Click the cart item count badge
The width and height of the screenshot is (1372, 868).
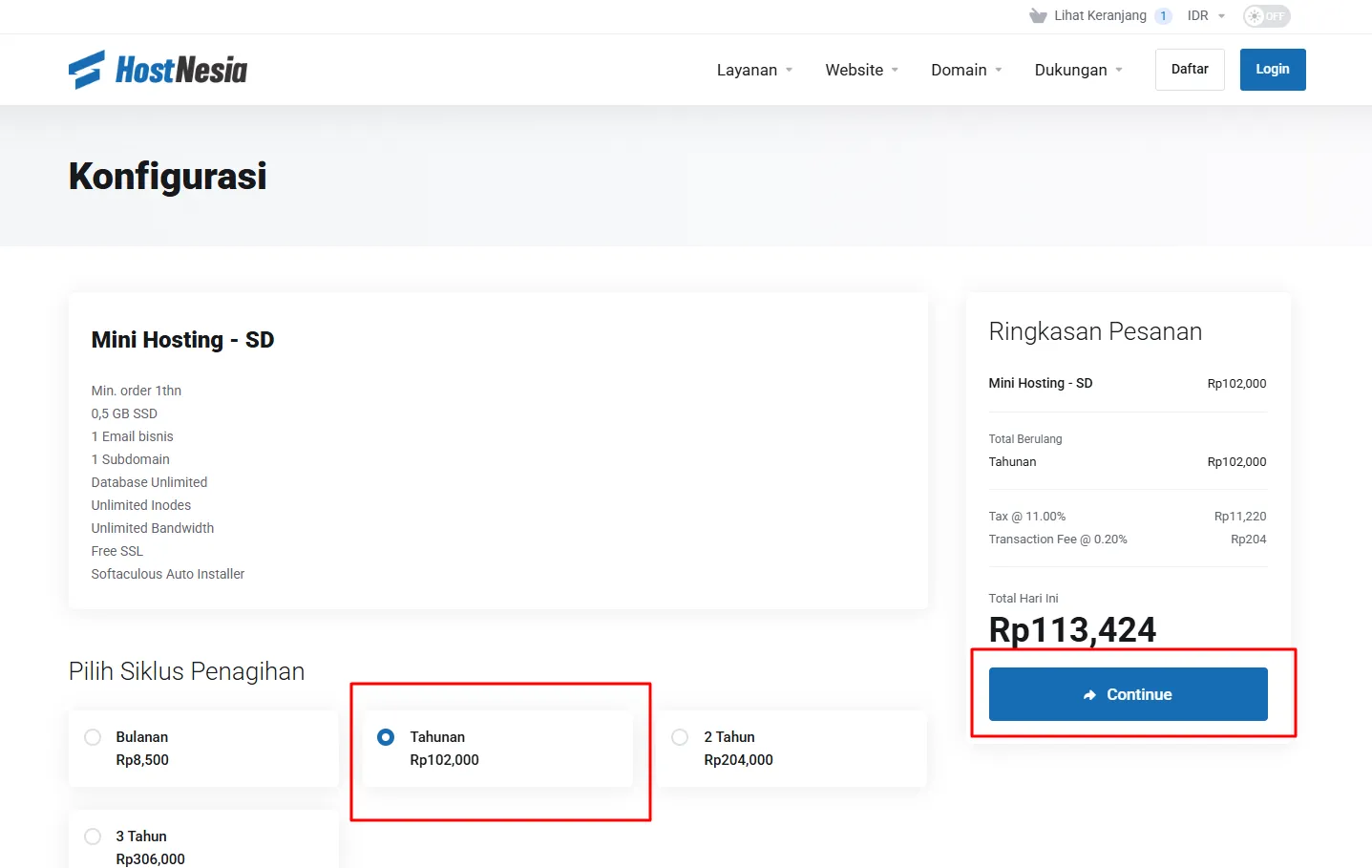click(1163, 16)
